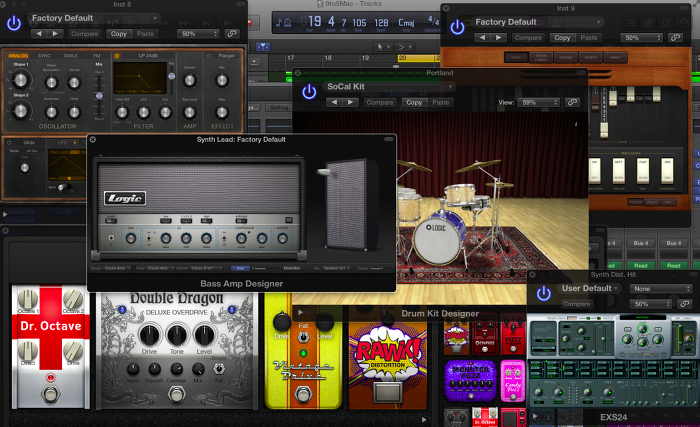Click the blue catch playhead button
700x427 pixels.
point(263,46)
